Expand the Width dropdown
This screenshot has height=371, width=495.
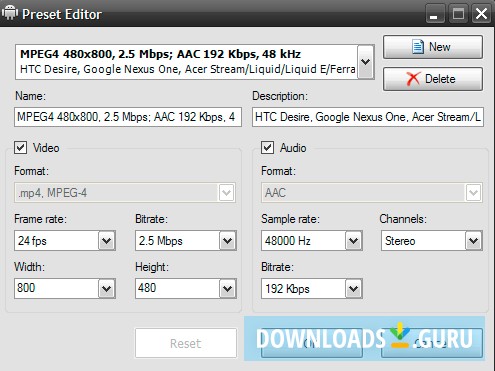pos(107,288)
